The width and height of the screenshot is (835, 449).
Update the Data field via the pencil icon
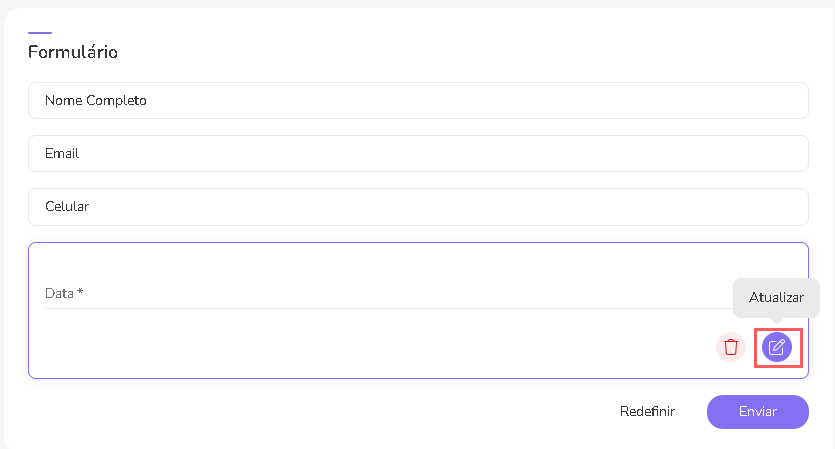777,347
